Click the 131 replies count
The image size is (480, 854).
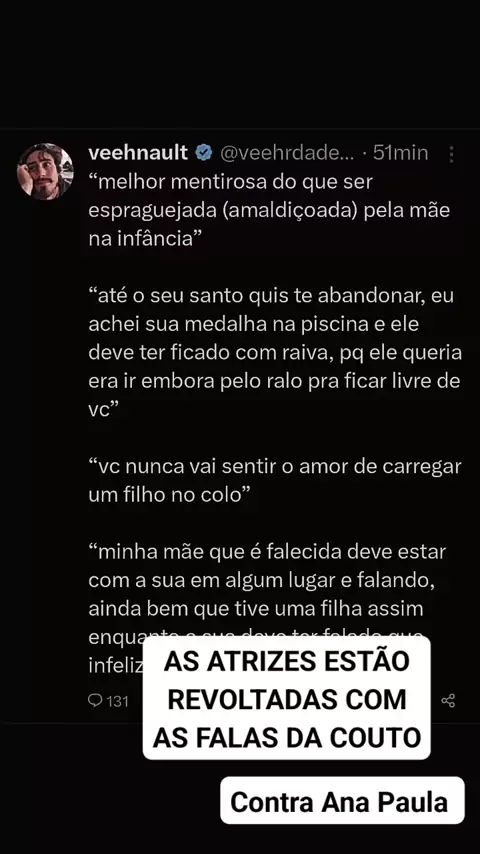point(117,701)
